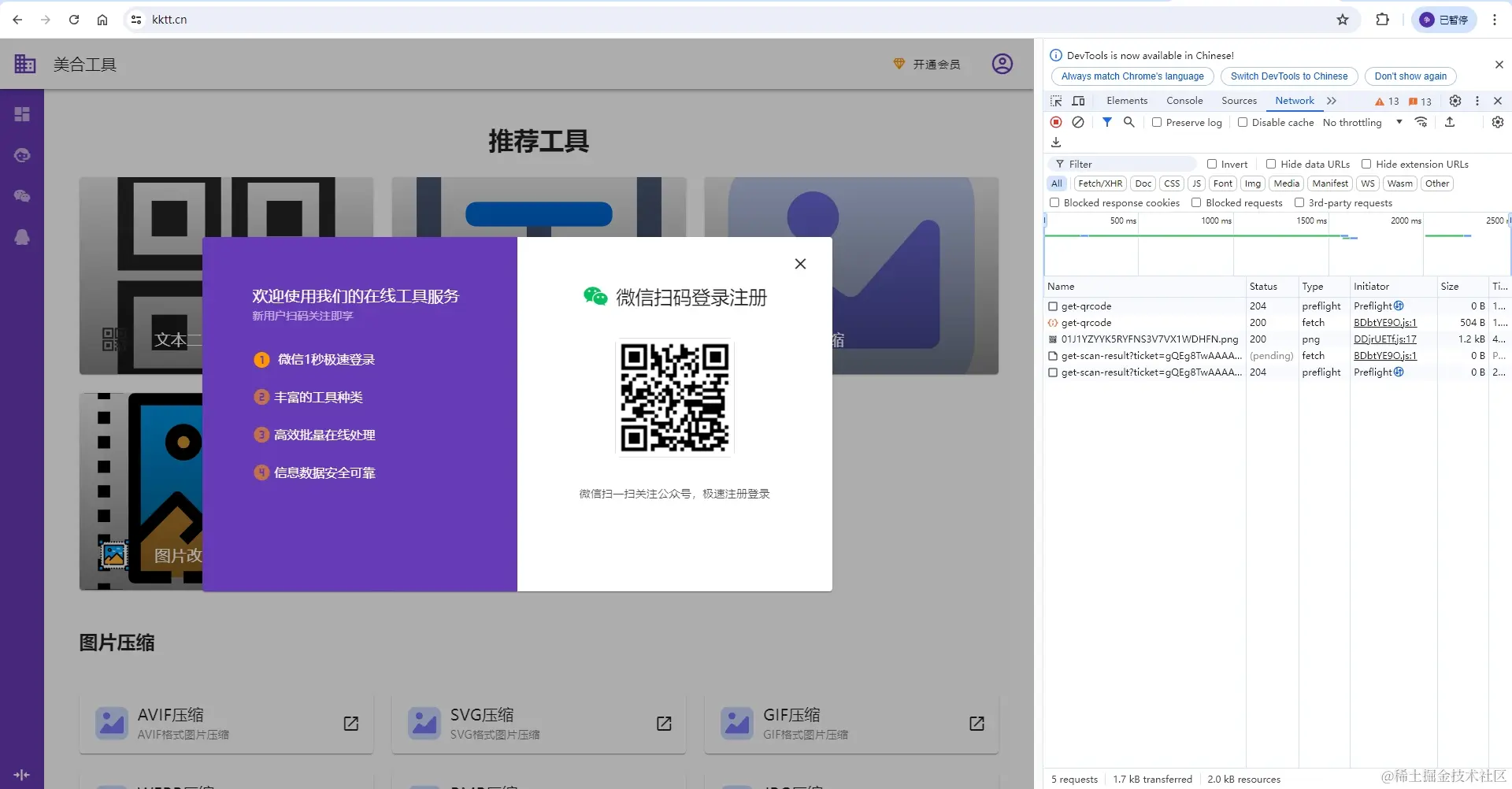
Task: Click the network timeline overview
Action: click(x=1277, y=244)
